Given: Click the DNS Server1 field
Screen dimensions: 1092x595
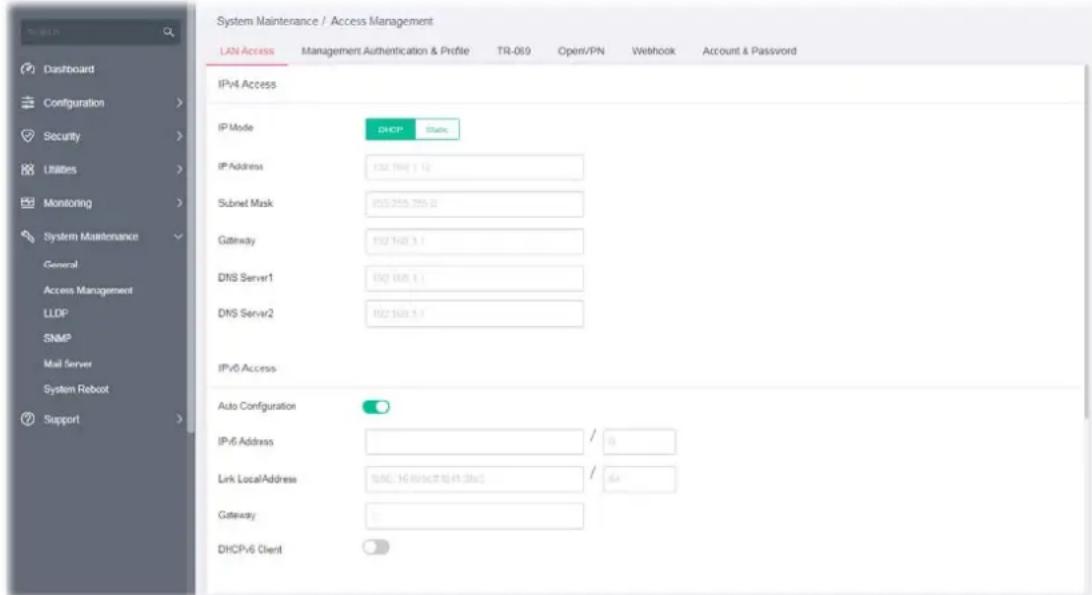Looking at the screenshot, I should coord(474,278).
